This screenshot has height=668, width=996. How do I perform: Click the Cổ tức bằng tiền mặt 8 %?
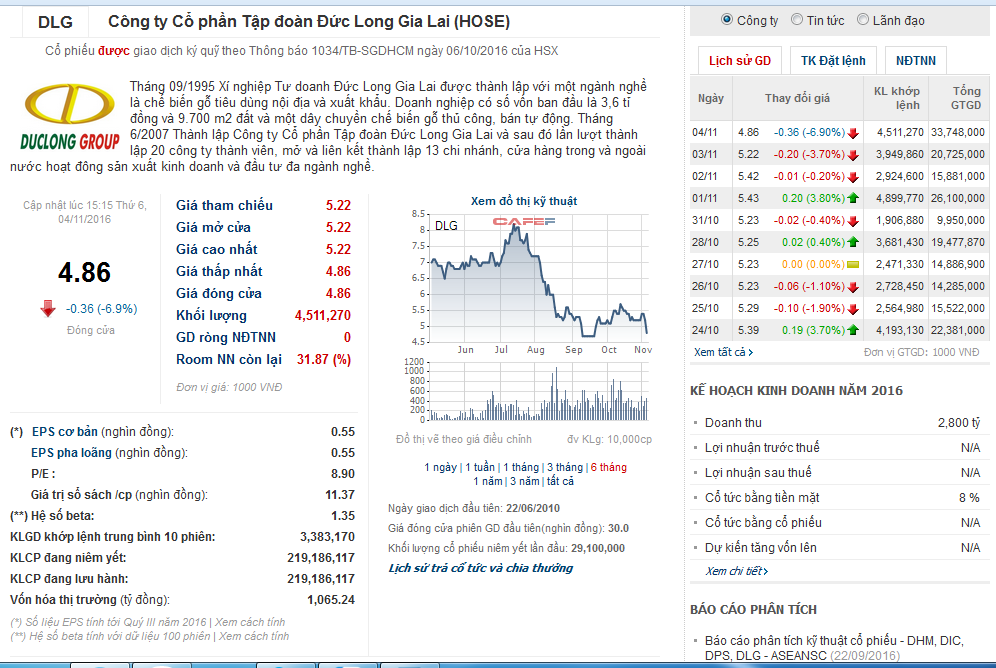[x=969, y=498]
